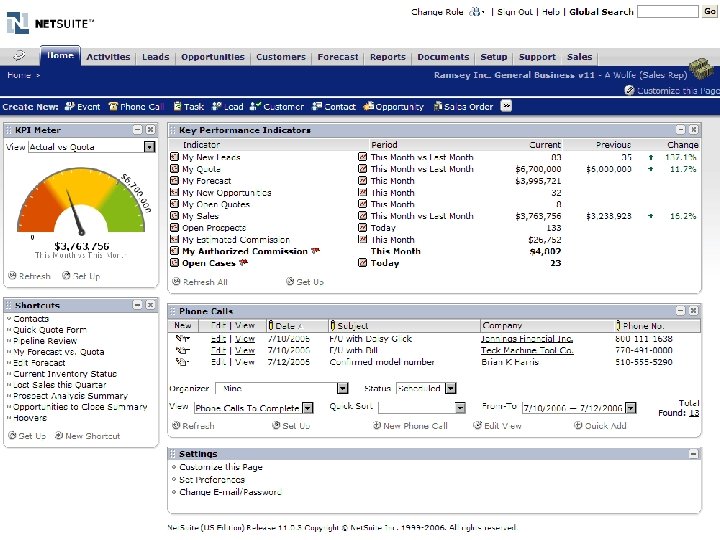Click Edit View in Phone Calls portlet

pyautogui.click(x=497, y=426)
